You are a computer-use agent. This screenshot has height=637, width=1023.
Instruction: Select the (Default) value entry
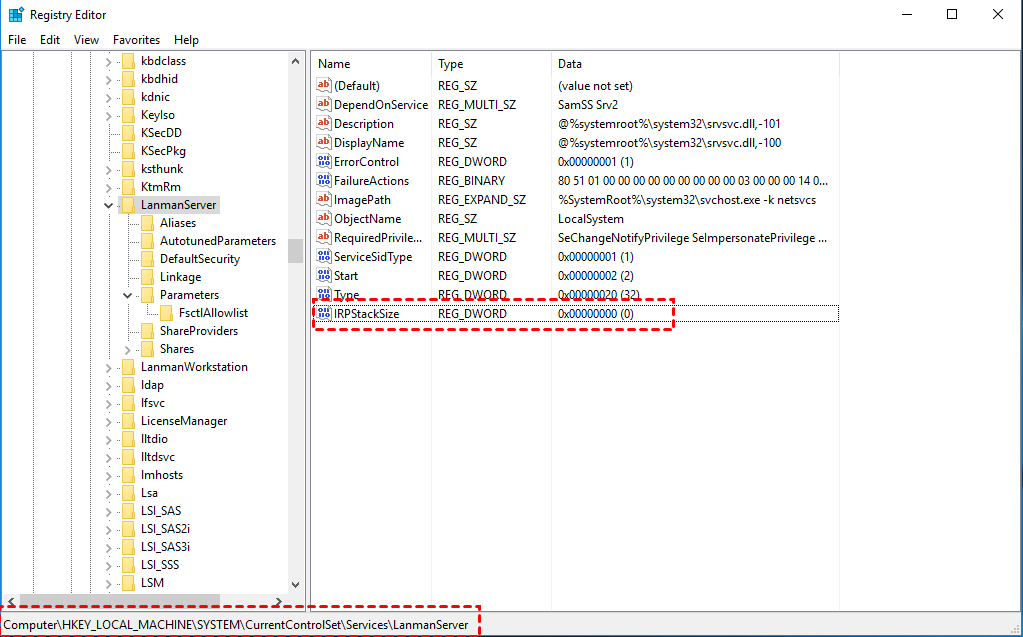click(357, 85)
